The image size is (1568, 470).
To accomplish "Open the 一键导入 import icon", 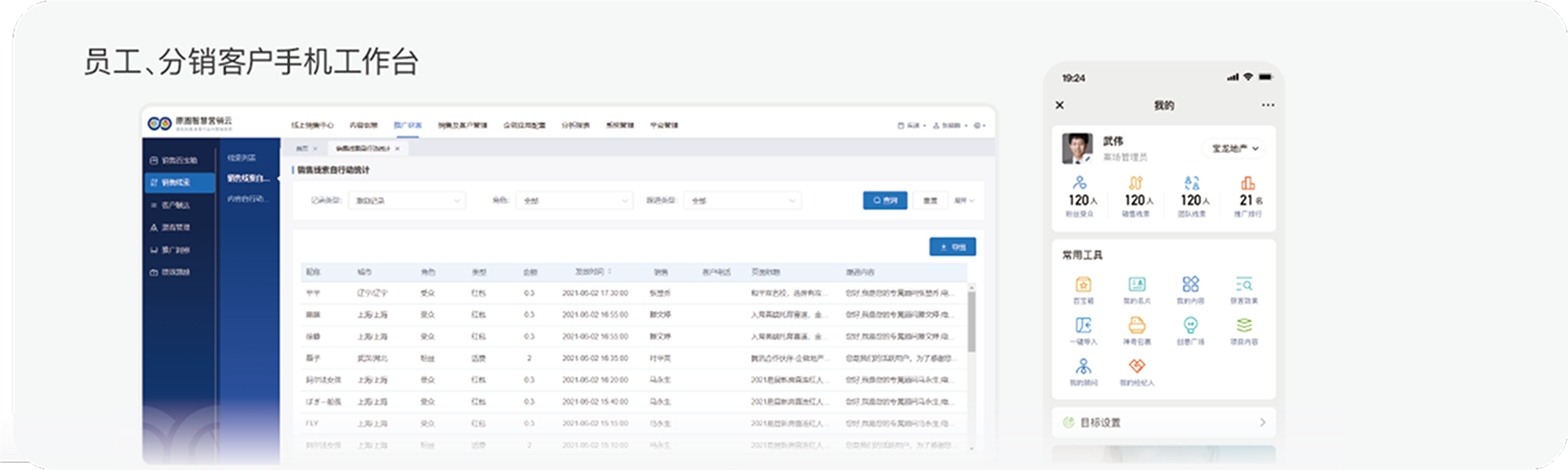I will [x=1083, y=326].
